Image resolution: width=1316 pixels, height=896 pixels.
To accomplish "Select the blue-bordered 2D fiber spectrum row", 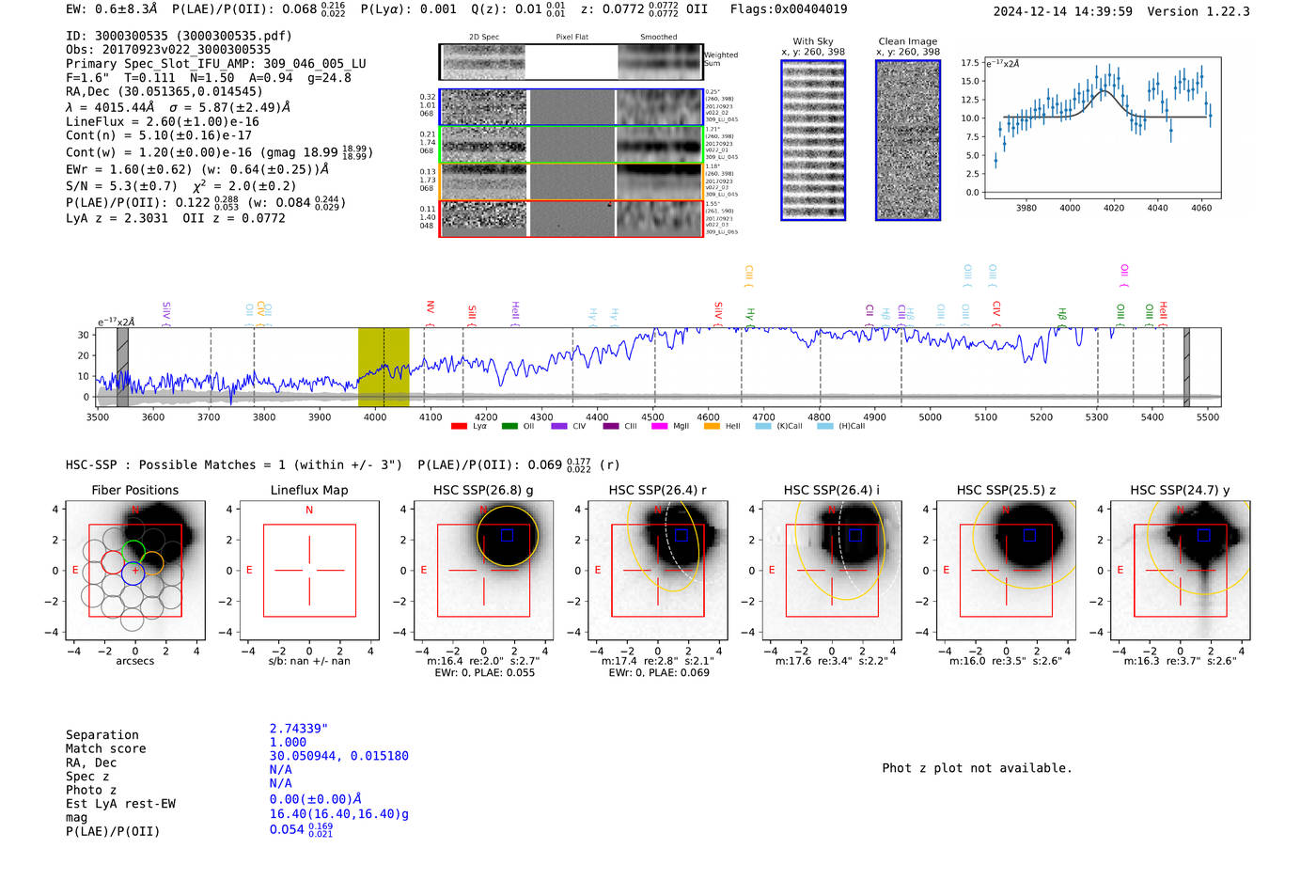I will (571, 107).
